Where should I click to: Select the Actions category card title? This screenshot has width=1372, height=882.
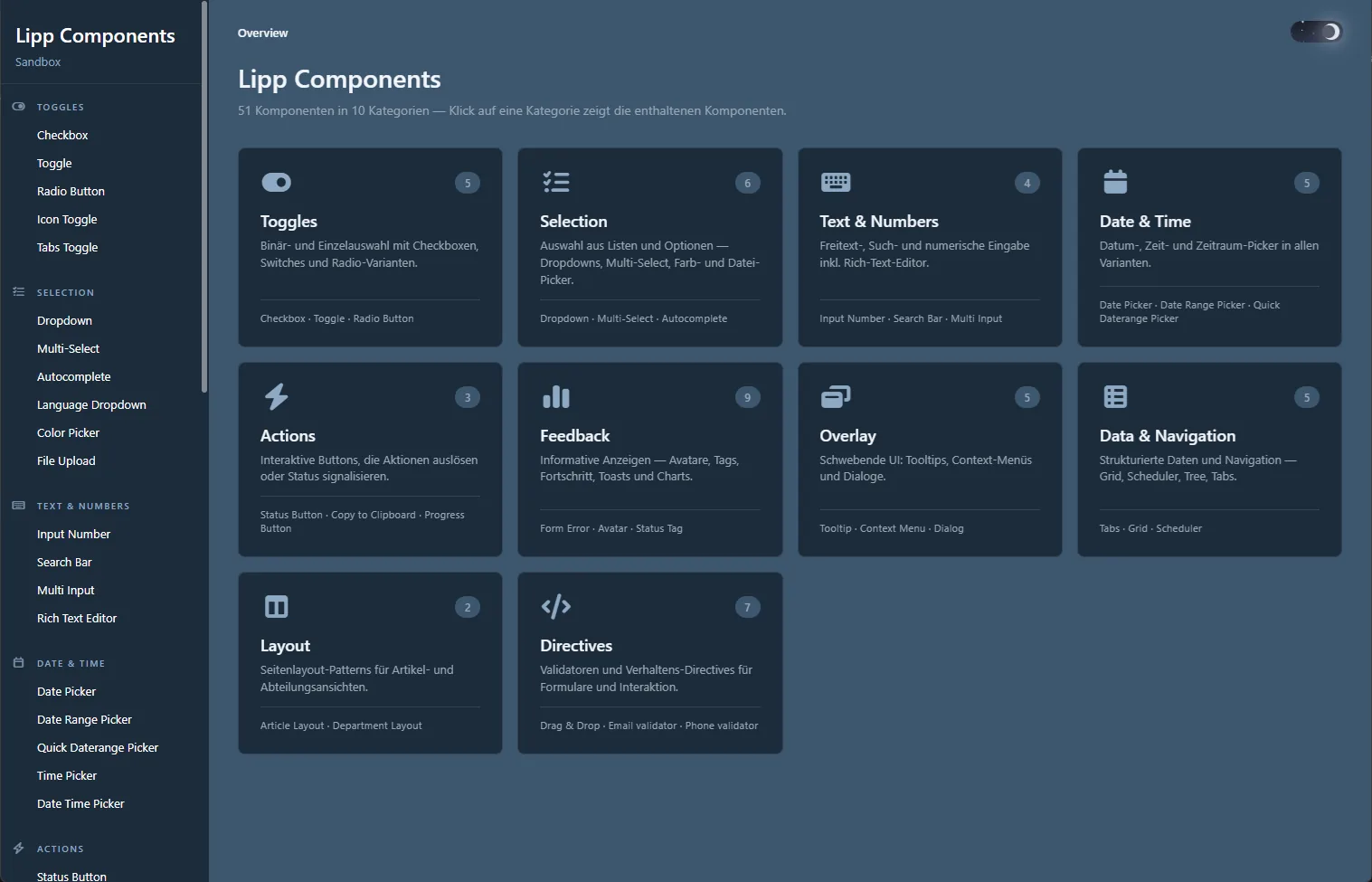[288, 436]
